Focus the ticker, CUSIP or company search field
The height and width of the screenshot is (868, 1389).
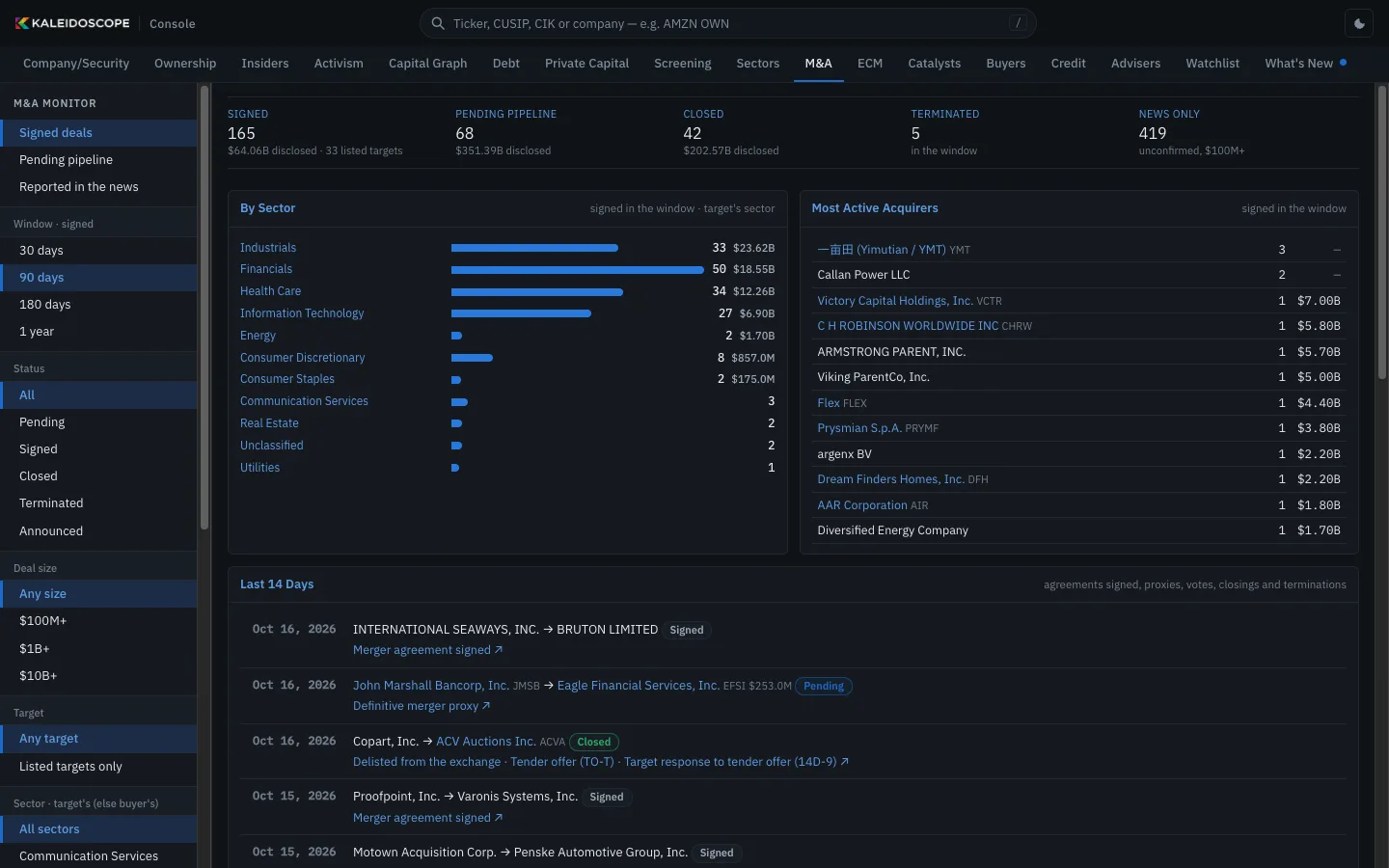click(x=728, y=23)
